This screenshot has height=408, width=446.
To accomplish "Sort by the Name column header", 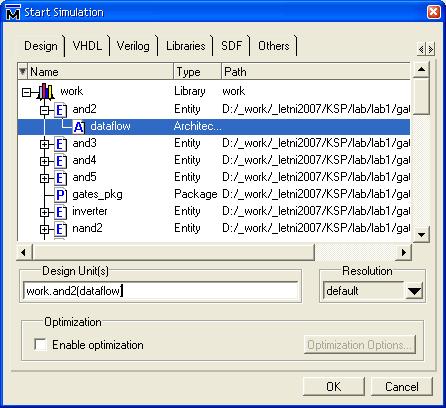I will click(100, 71).
